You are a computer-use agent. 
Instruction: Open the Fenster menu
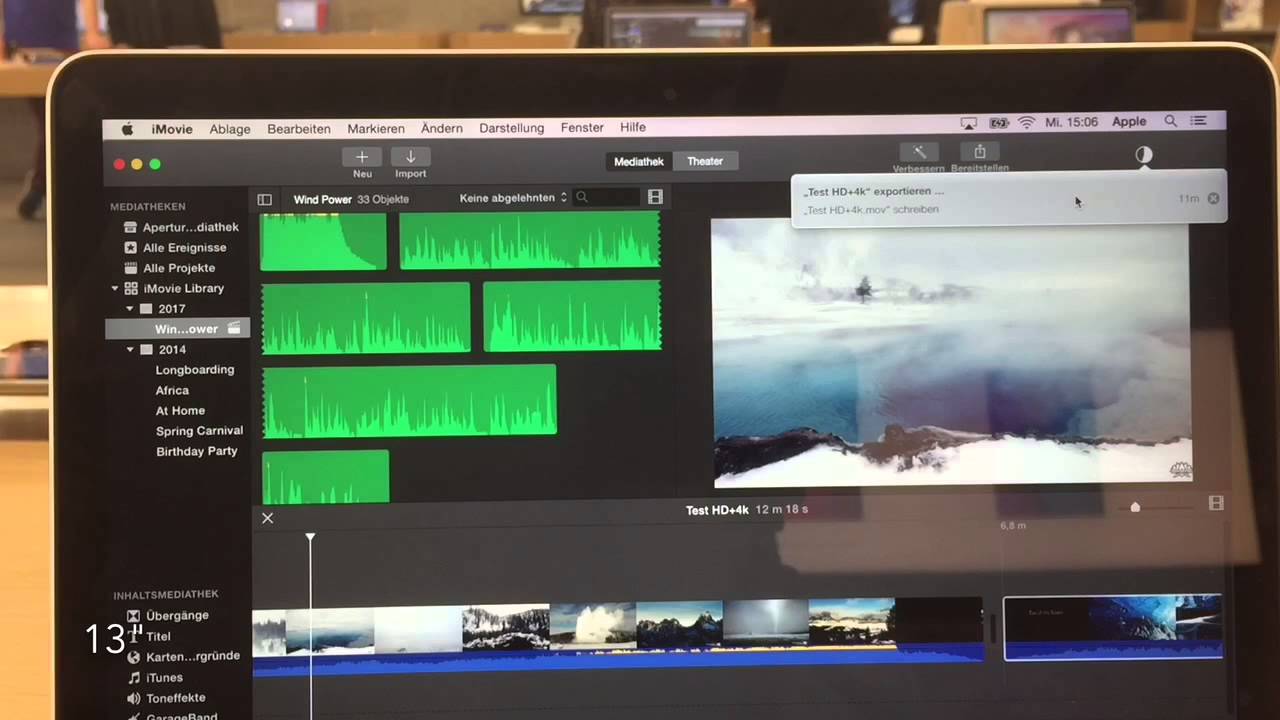(x=582, y=128)
